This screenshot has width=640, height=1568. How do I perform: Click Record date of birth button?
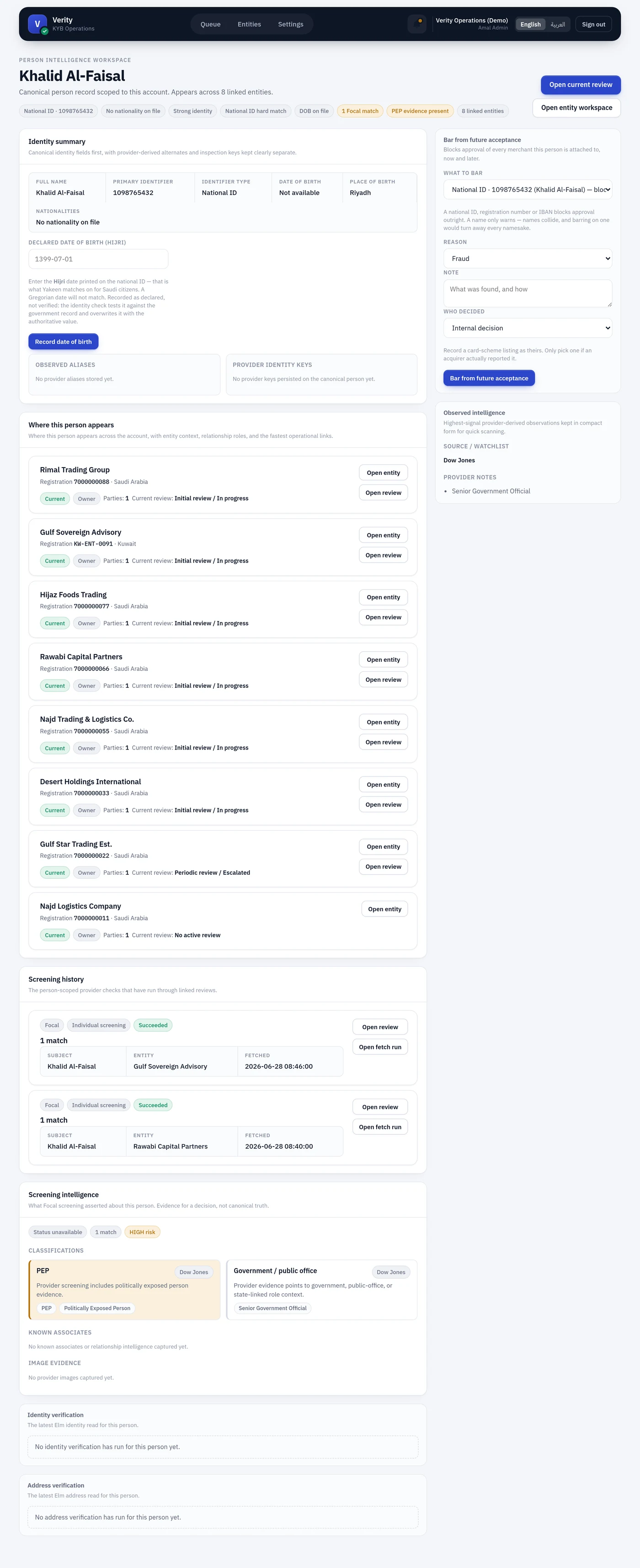pyautogui.click(x=64, y=342)
